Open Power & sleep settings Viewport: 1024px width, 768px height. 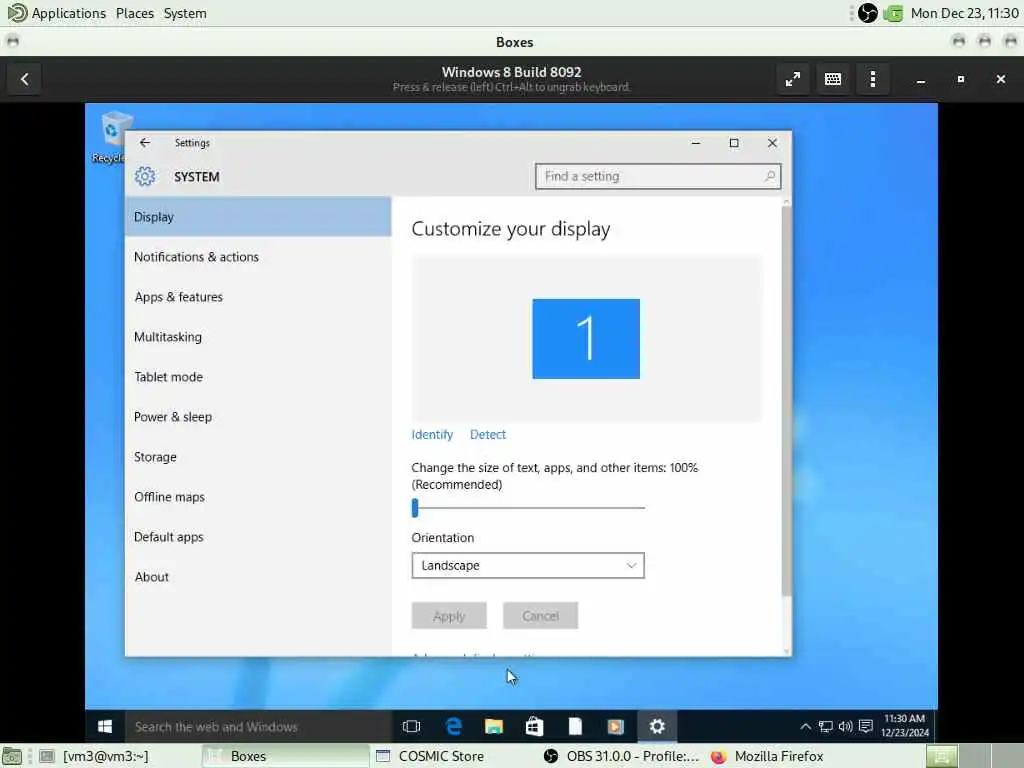258,417
